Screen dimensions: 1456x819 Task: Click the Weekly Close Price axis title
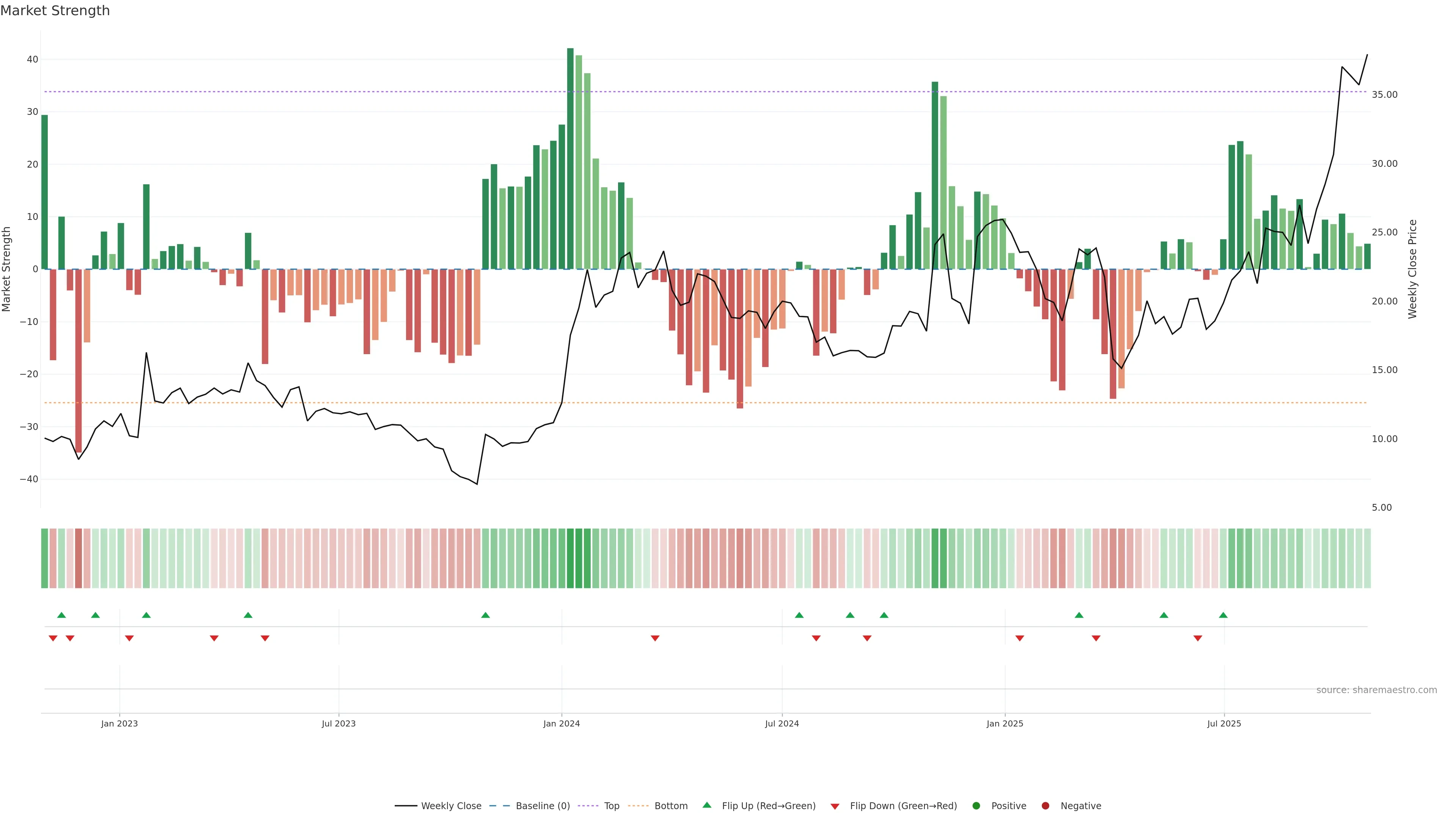(1412, 269)
